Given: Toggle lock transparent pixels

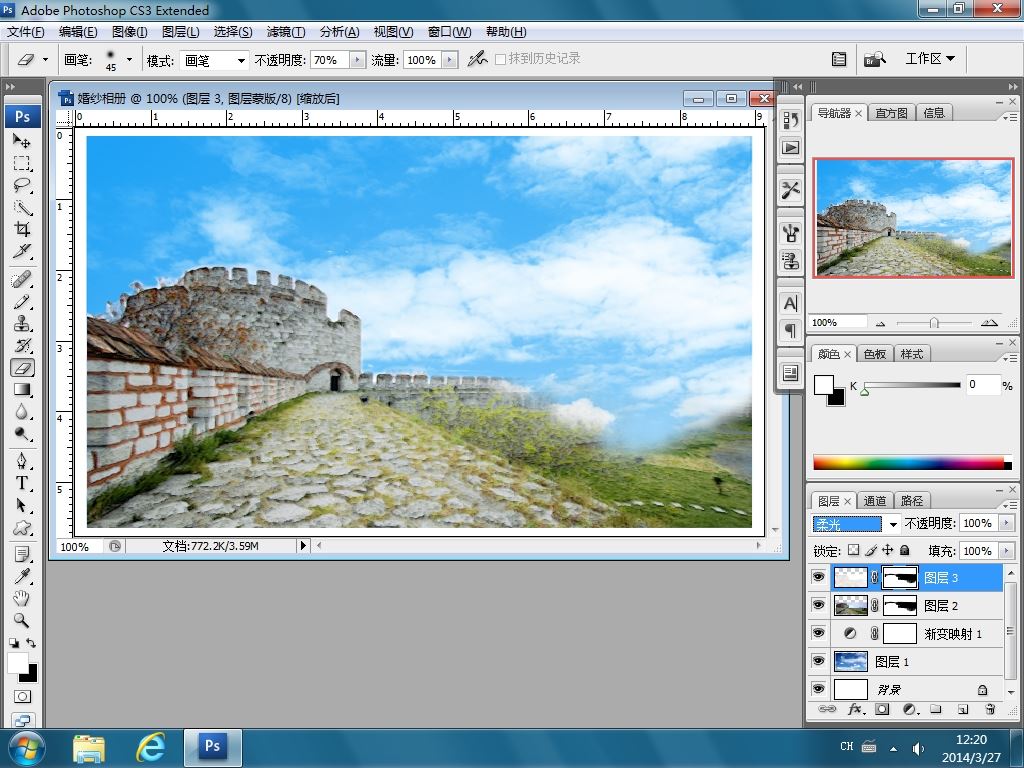Looking at the screenshot, I should [x=854, y=551].
